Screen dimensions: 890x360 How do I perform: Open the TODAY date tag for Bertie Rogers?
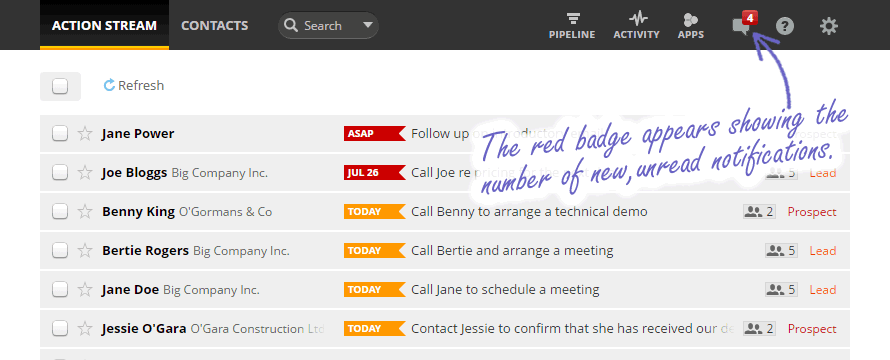point(375,250)
